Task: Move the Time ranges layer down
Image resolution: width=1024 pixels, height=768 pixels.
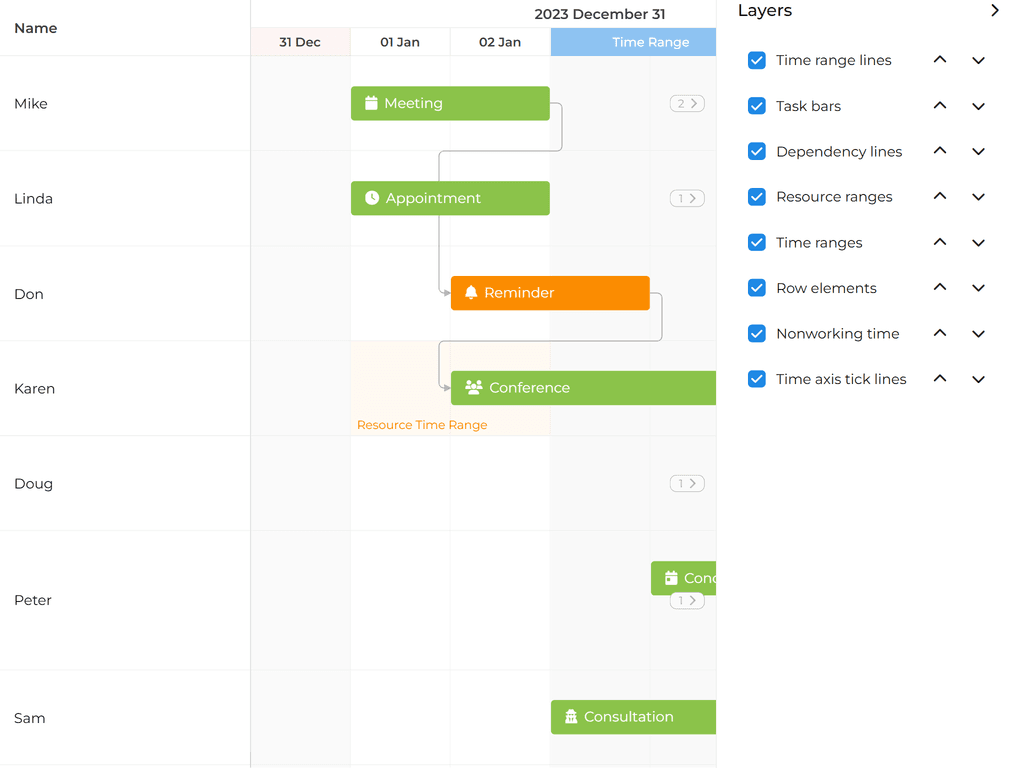Action: [x=978, y=242]
